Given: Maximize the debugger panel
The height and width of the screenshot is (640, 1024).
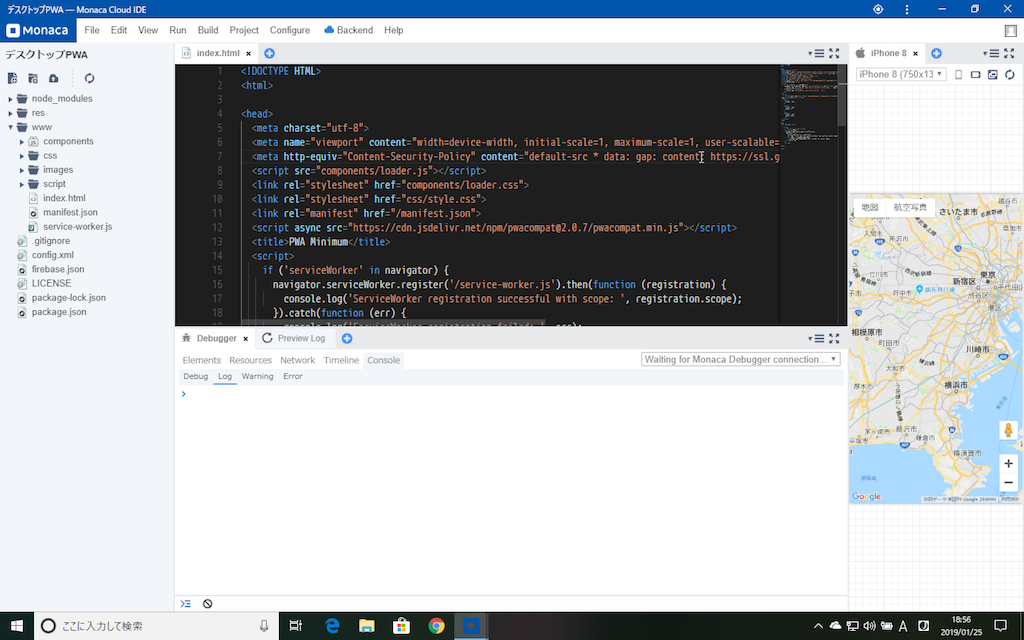Looking at the screenshot, I should 834,338.
